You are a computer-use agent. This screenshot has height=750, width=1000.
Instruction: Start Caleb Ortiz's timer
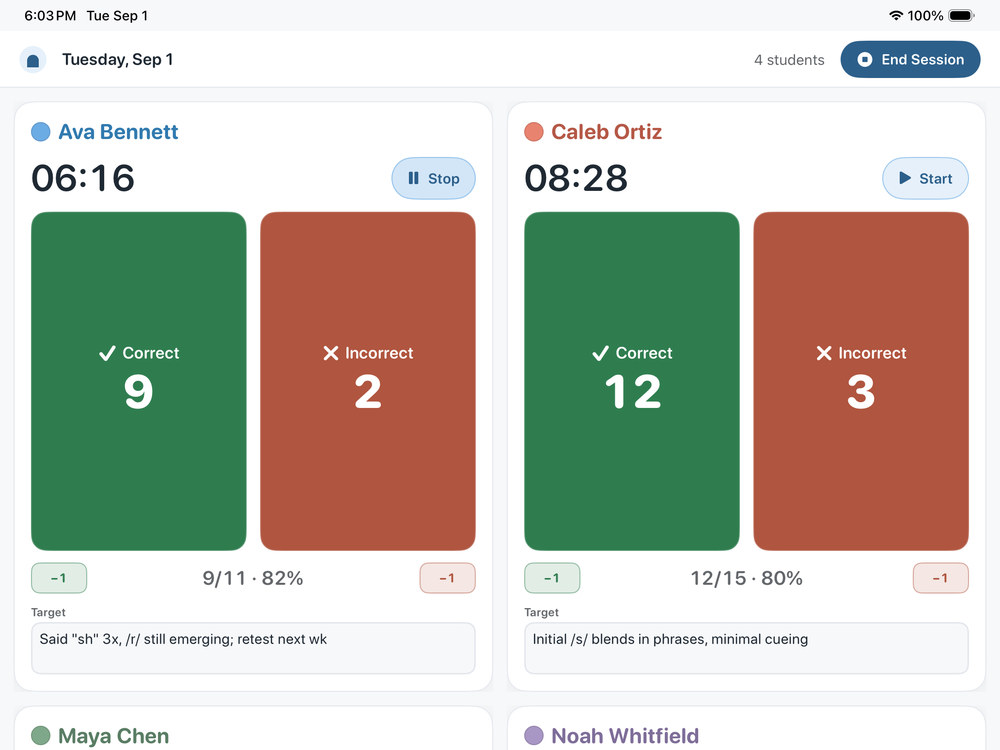coord(925,179)
